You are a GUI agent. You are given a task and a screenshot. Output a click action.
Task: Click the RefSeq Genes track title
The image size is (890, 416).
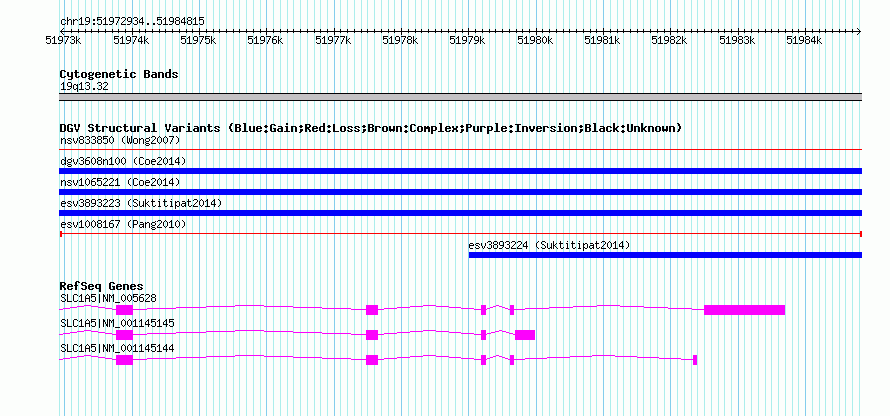[x=102, y=286]
